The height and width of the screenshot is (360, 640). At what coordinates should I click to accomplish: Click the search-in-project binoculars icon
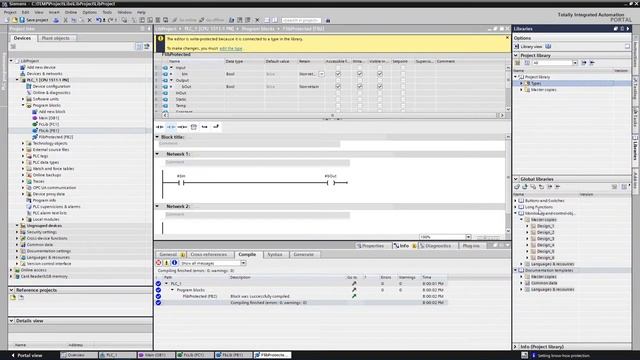coord(328,20)
